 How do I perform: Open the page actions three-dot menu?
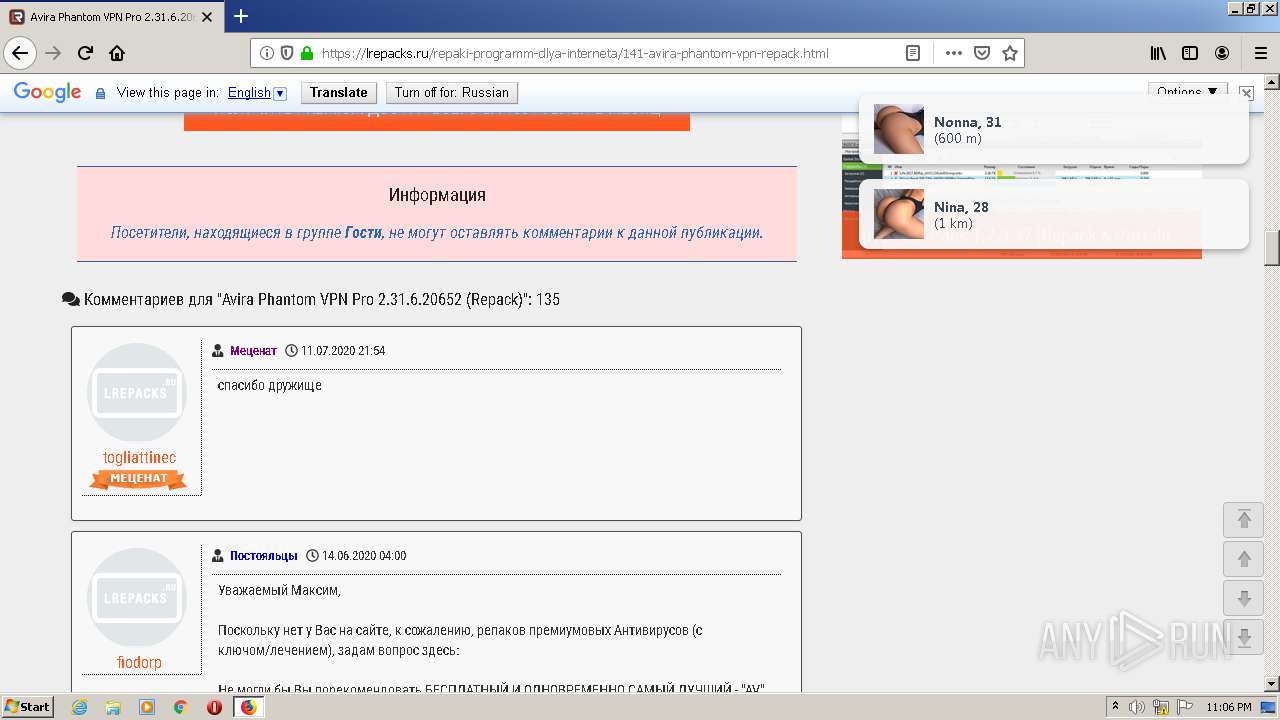pyautogui.click(x=953, y=53)
